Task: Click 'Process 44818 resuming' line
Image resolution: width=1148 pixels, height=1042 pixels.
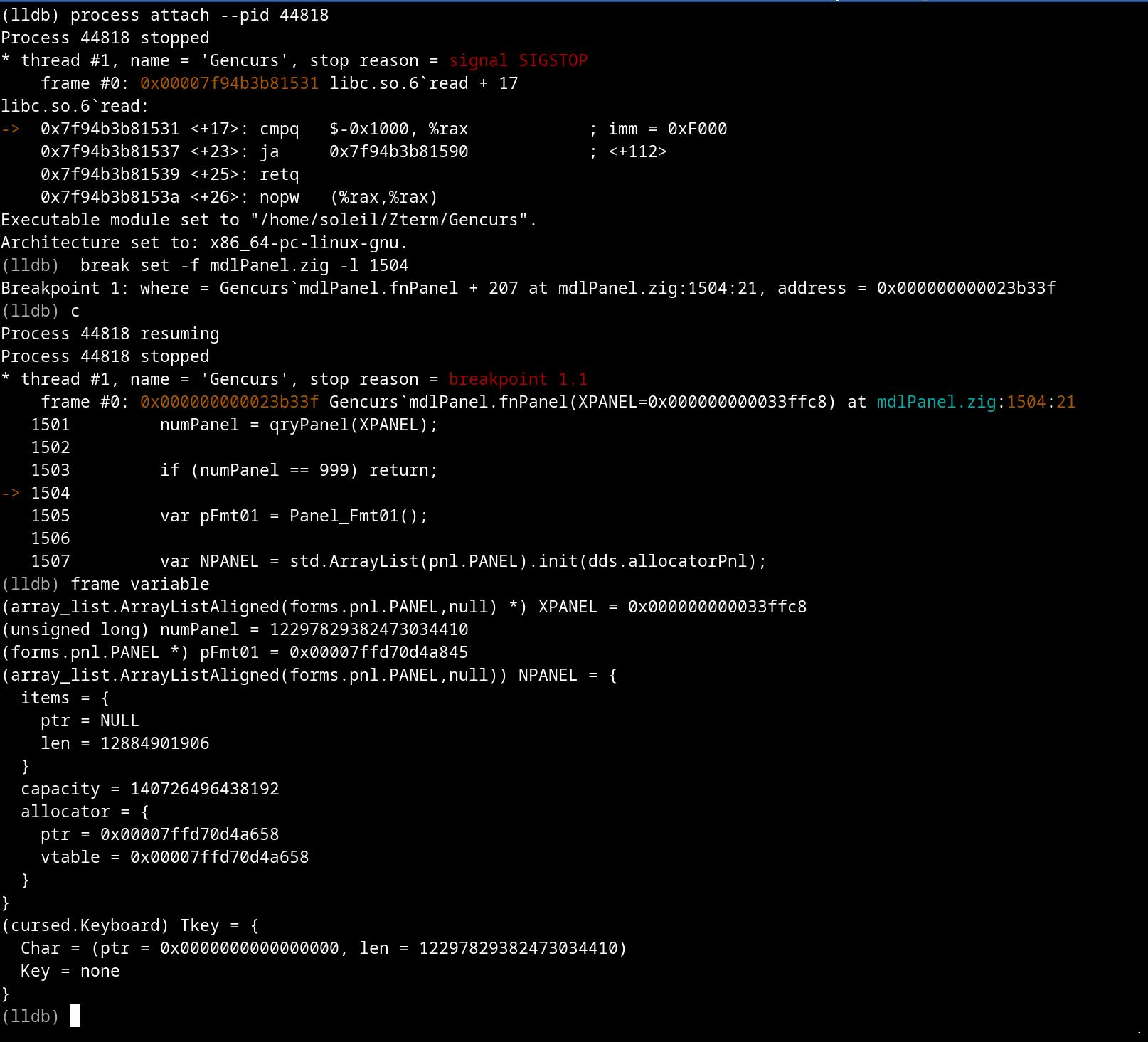Action: click(x=110, y=334)
